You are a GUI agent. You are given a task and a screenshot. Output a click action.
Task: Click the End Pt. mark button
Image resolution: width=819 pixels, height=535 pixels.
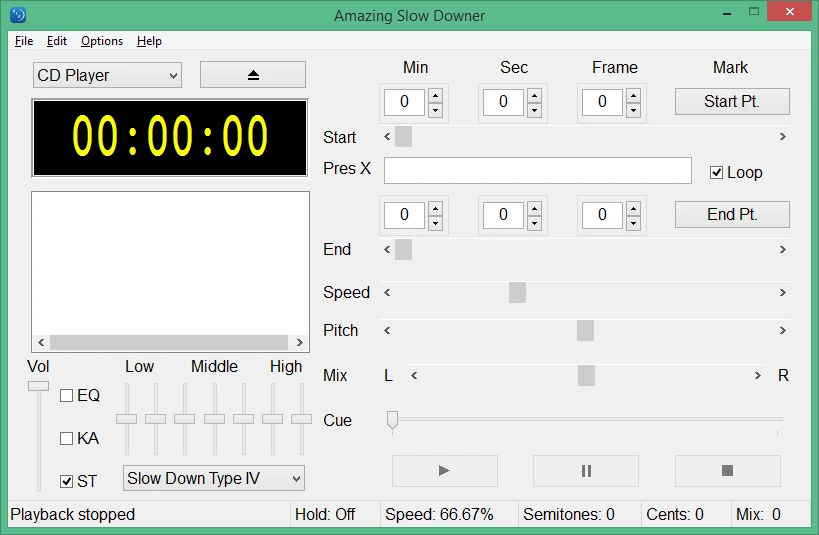coord(732,214)
